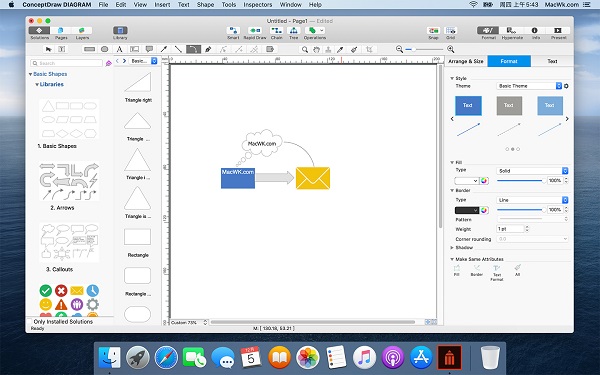Select the callout bubble tool

[149, 49]
